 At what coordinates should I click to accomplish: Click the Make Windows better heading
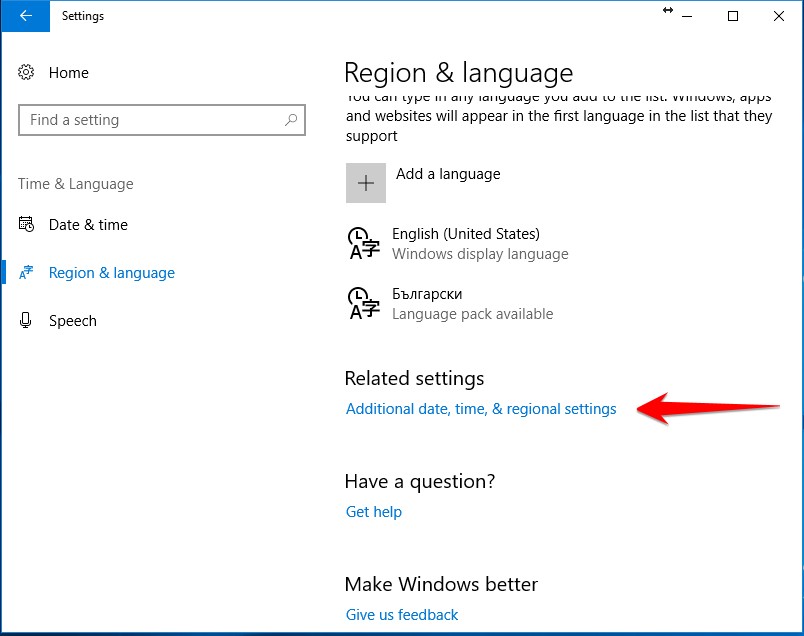[441, 584]
